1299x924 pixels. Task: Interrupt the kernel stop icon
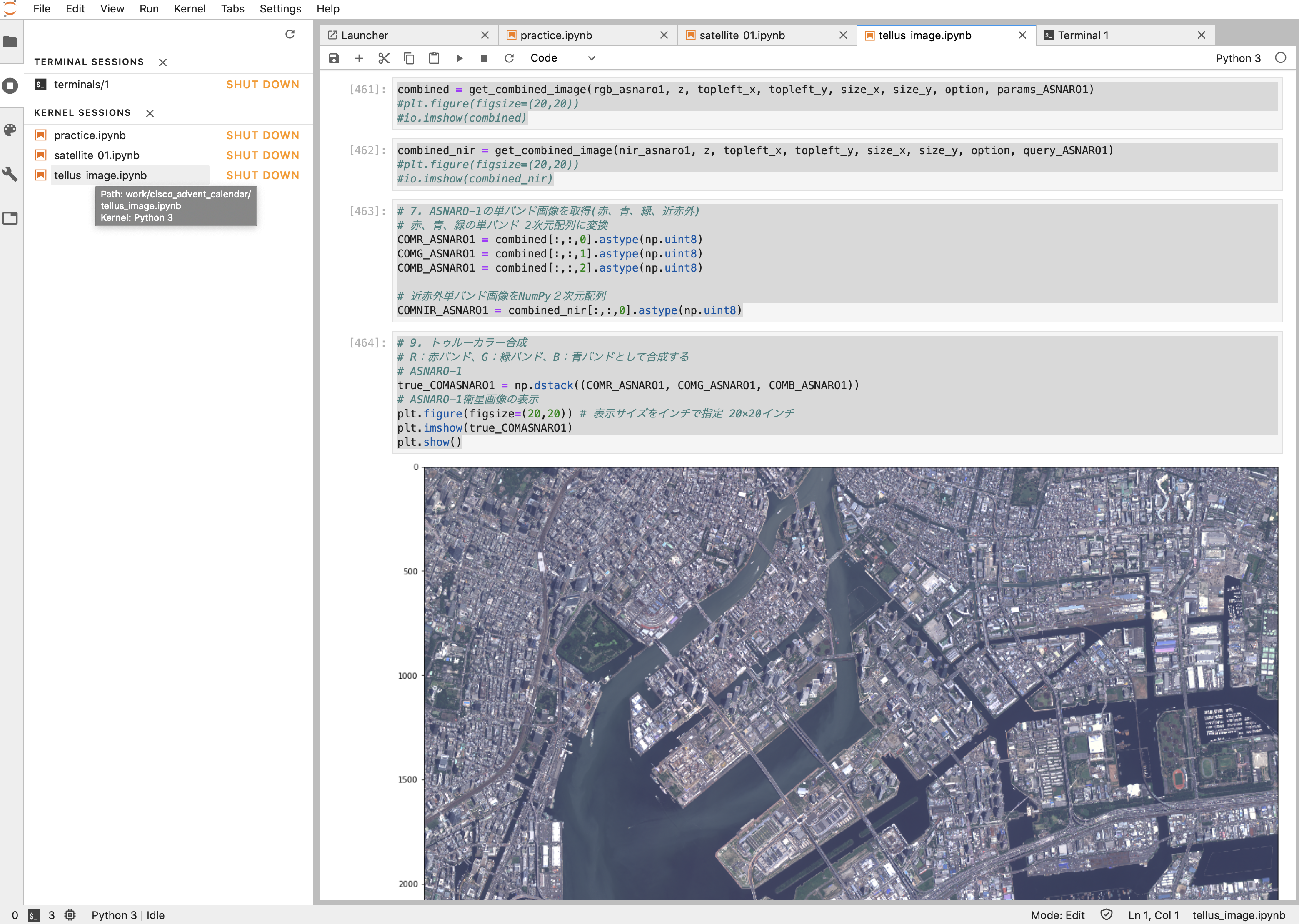(x=484, y=58)
